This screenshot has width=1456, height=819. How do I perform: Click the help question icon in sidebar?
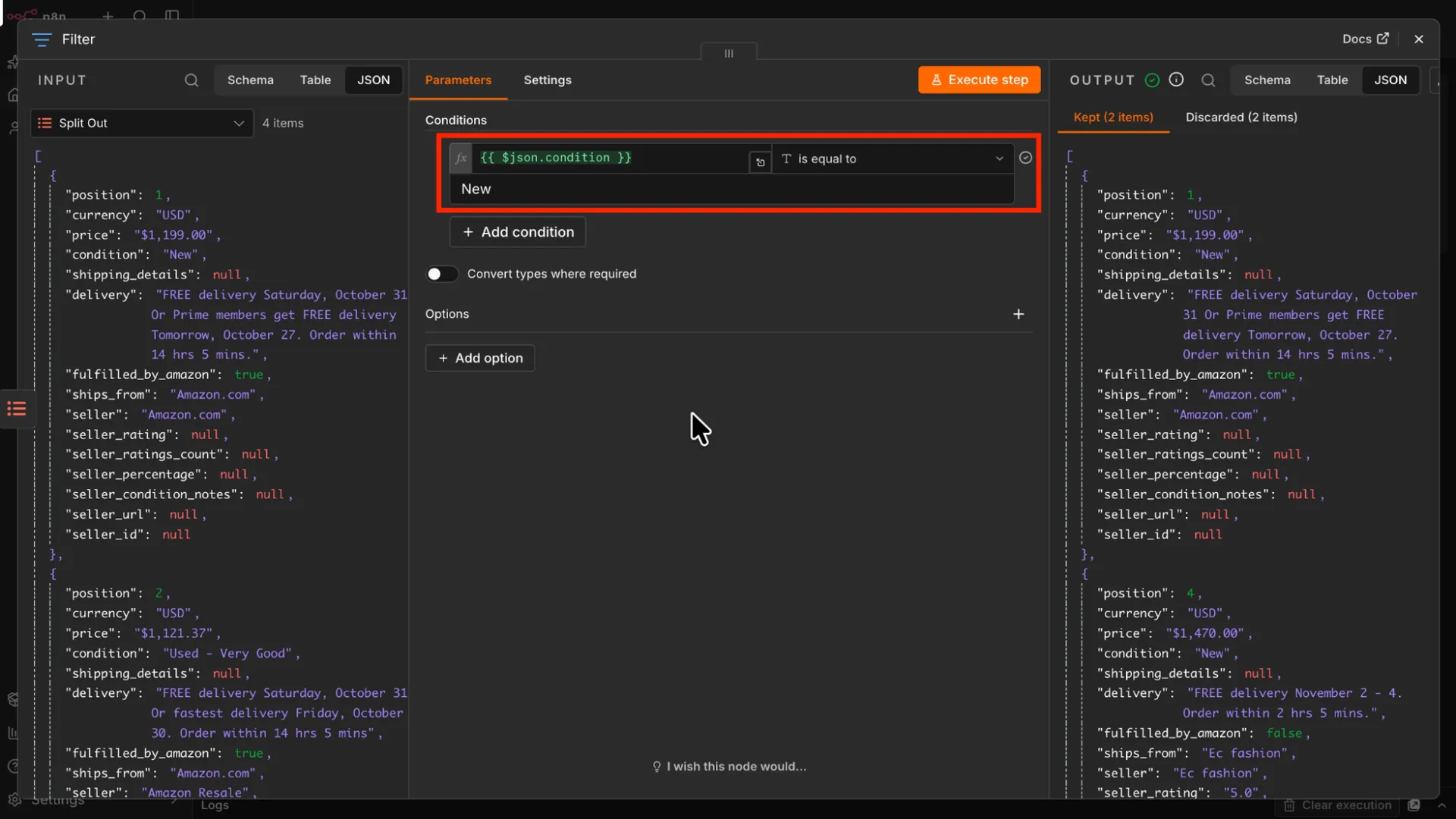[x=12, y=766]
